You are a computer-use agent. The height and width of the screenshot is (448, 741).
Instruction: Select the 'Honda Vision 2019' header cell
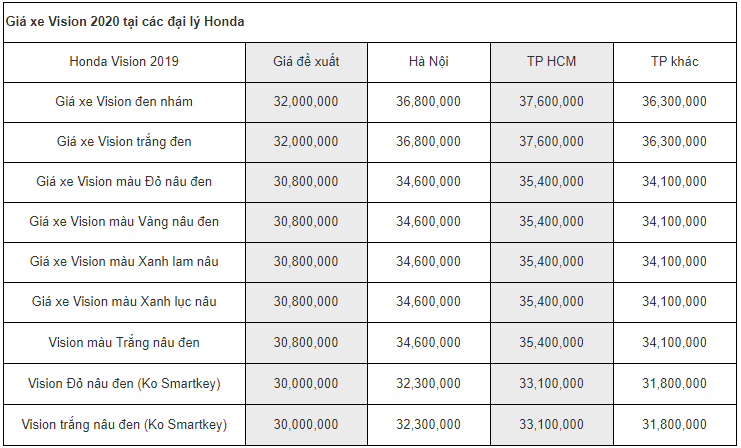tap(124, 61)
